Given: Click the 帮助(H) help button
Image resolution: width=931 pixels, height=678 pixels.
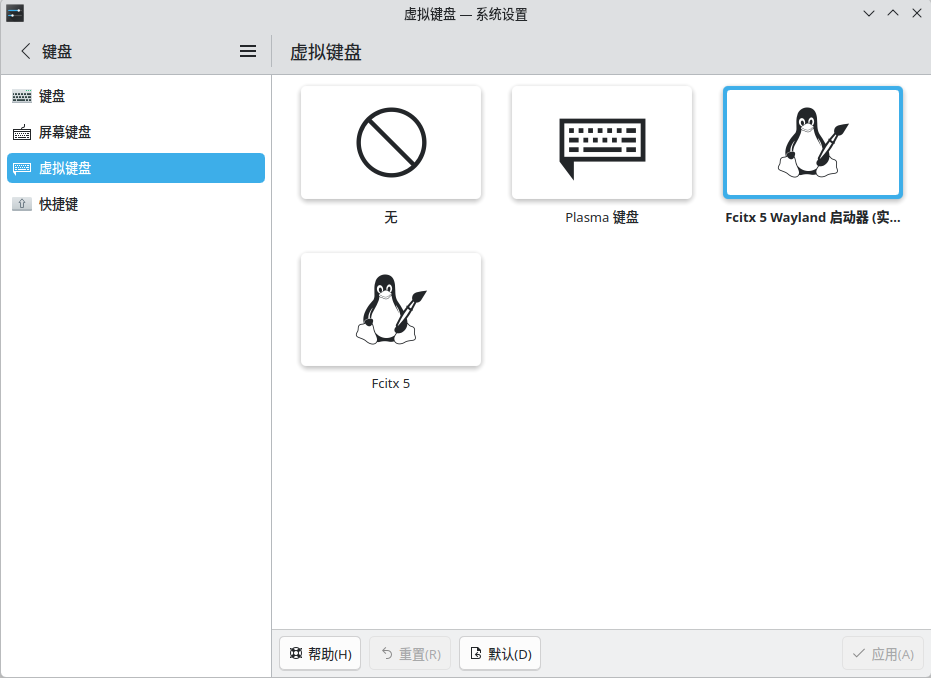Looking at the screenshot, I should click(320, 654).
